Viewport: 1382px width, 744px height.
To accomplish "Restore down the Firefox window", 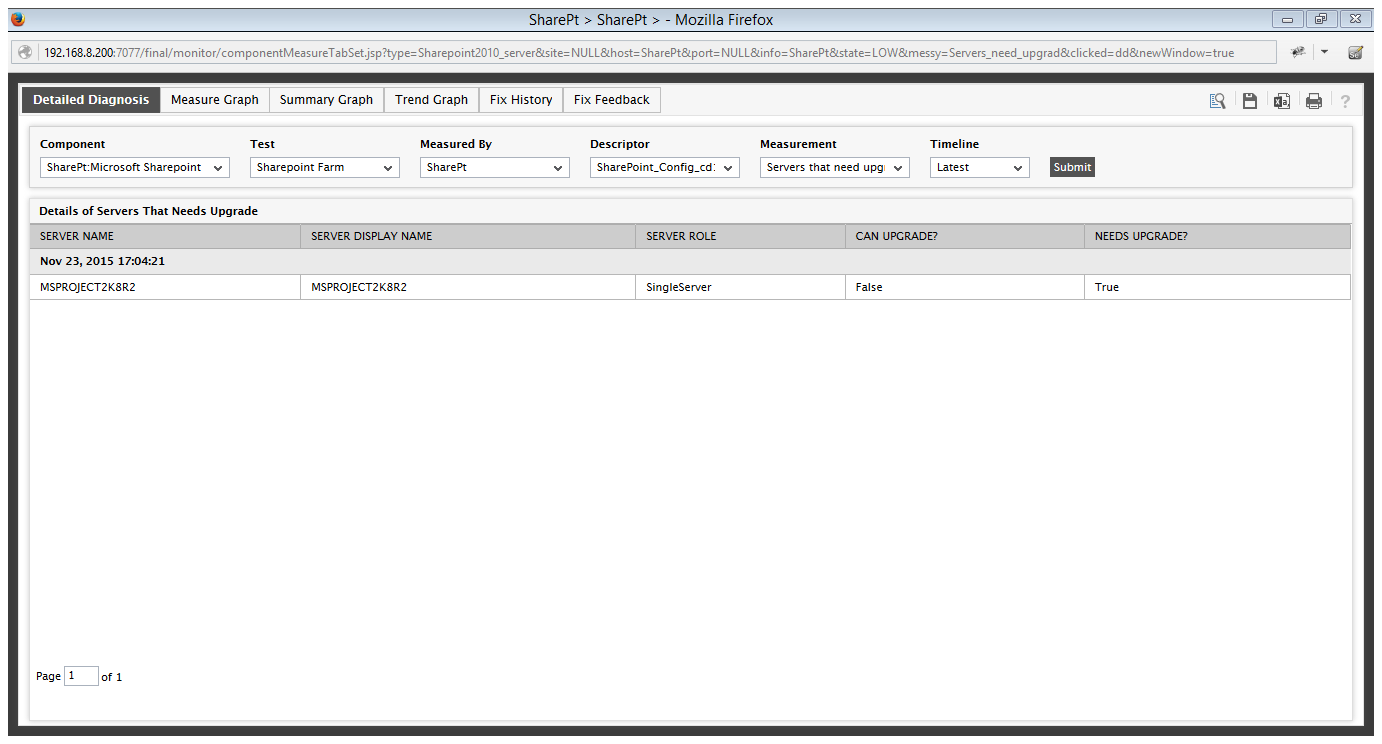I will point(1322,19).
